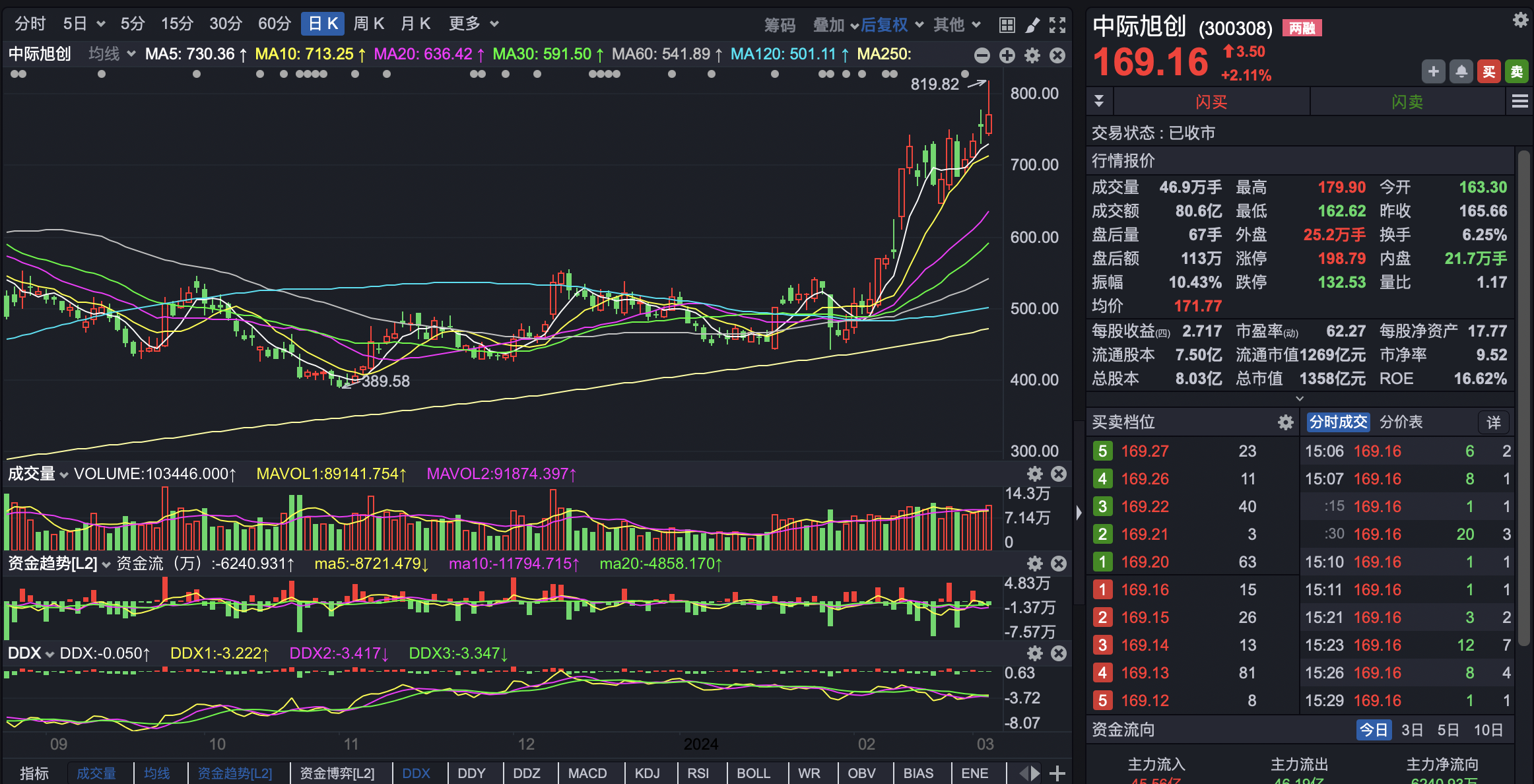Viewport: 1534px width, 784px height.
Task: Set price alert with bell icon
Action: 1461,71
